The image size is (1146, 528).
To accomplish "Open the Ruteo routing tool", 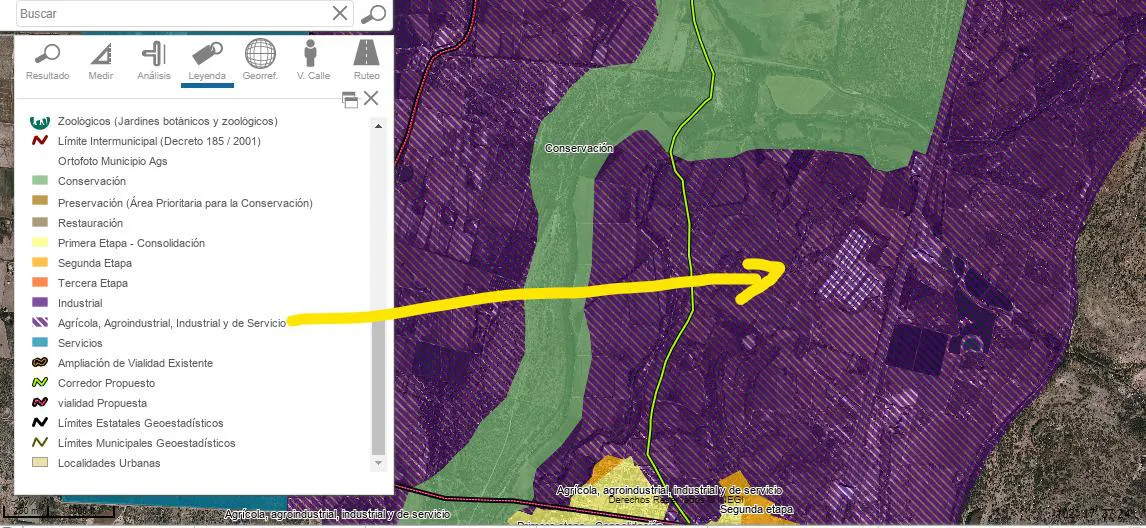I will coord(366,60).
